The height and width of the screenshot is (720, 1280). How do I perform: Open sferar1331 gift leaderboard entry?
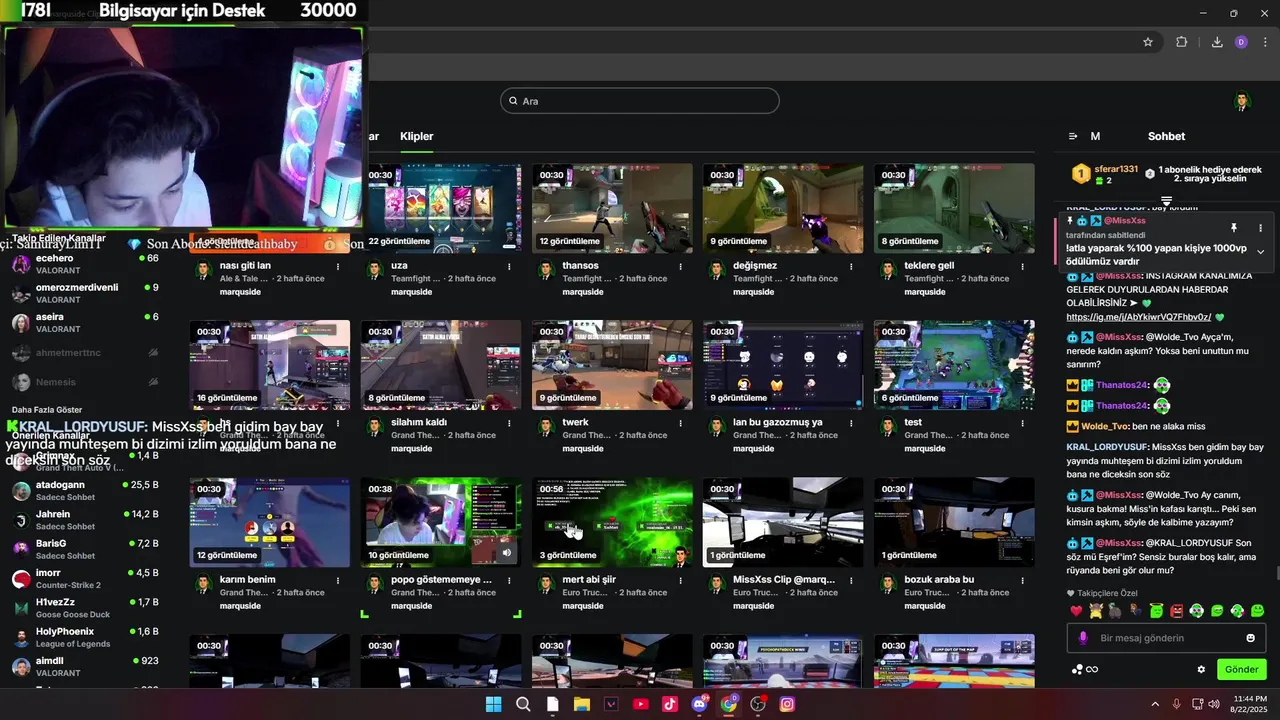(x=1105, y=174)
